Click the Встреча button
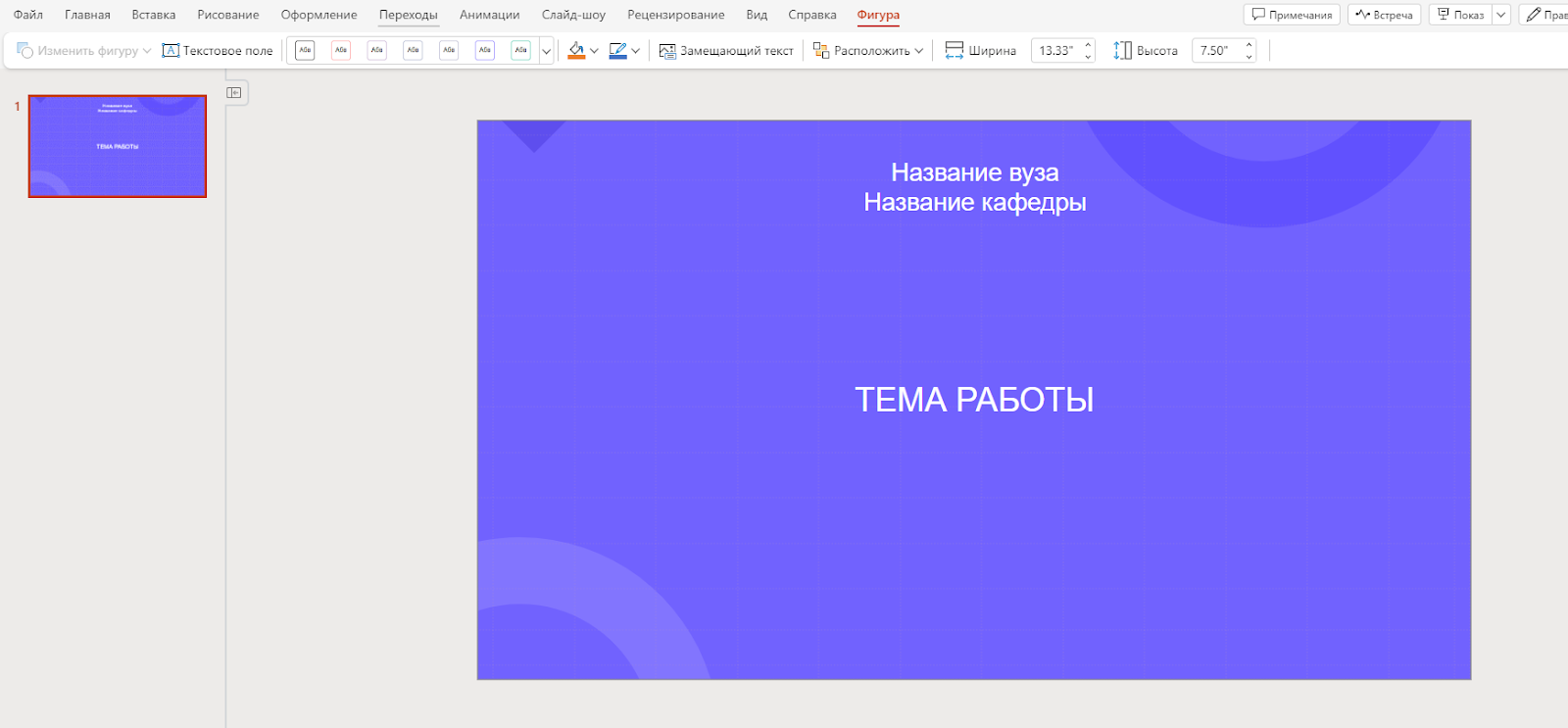This screenshot has width=1568, height=728. pos(1384,15)
